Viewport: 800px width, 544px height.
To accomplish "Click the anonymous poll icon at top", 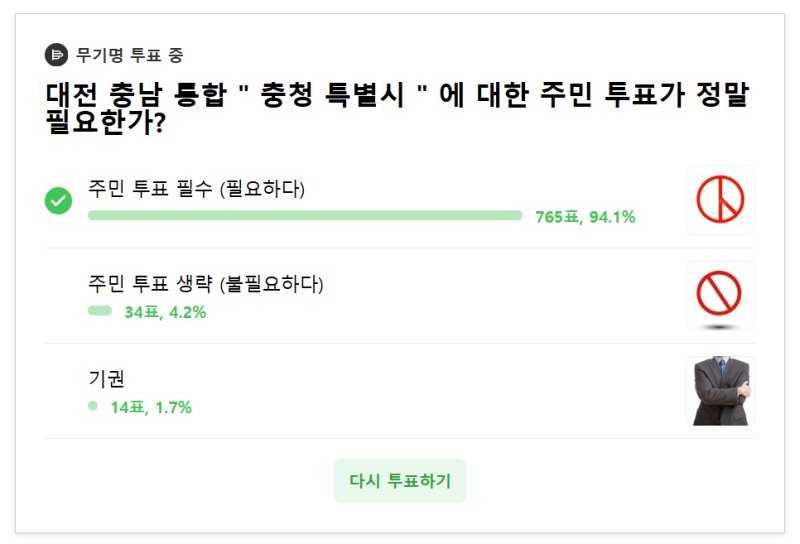I will [56, 55].
